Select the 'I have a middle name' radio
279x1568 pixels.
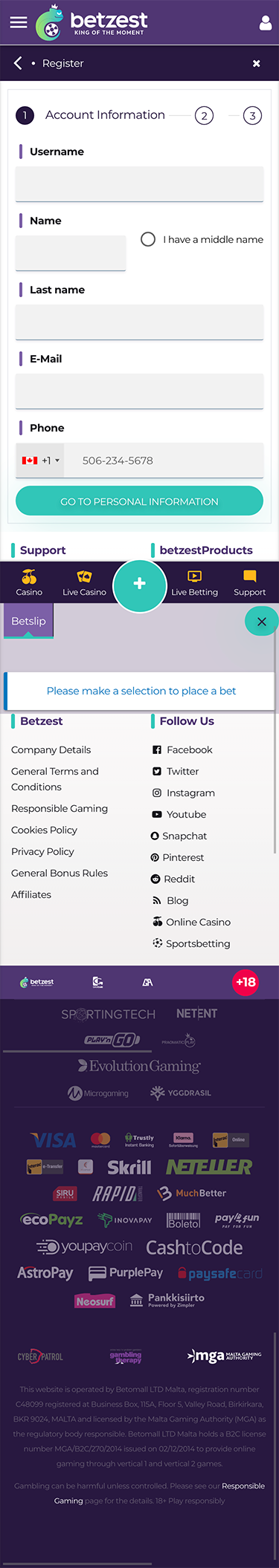(148, 239)
